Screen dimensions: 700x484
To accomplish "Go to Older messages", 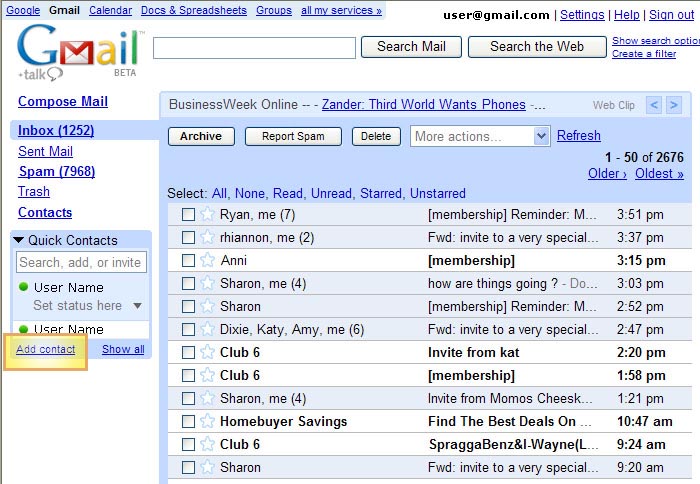I will (x=607, y=174).
